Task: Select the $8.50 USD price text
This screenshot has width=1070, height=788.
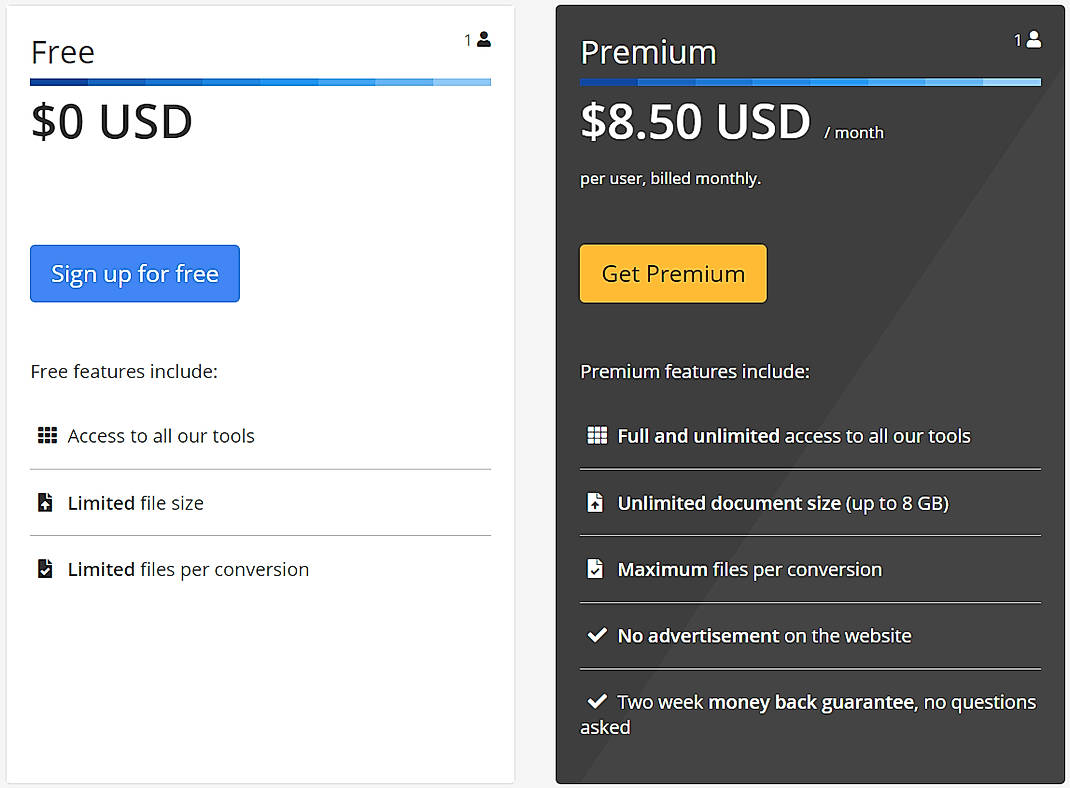Action: (695, 122)
